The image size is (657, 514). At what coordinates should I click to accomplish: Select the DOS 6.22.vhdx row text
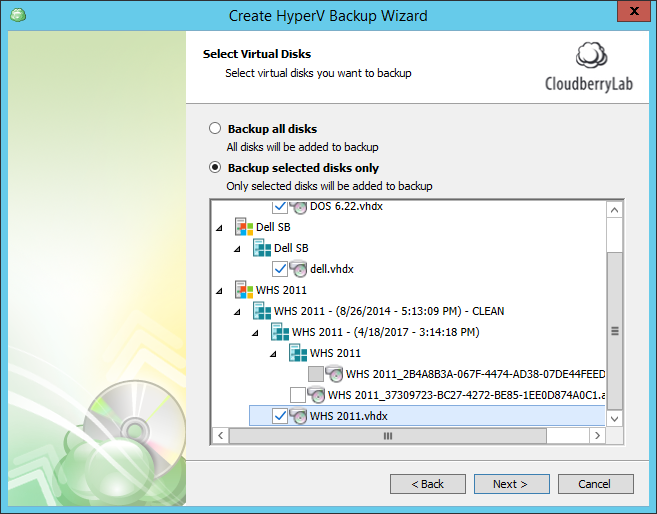pyautogui.click(x=346, y=206)
